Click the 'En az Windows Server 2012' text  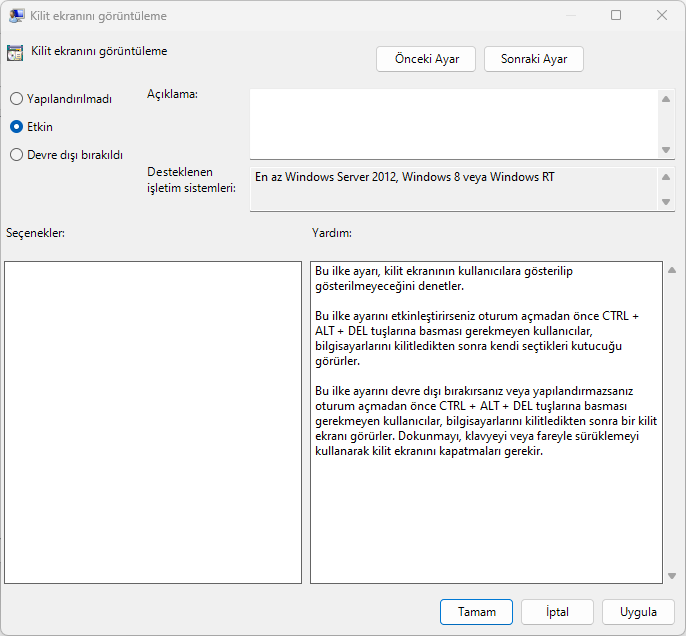click(405, 177)
